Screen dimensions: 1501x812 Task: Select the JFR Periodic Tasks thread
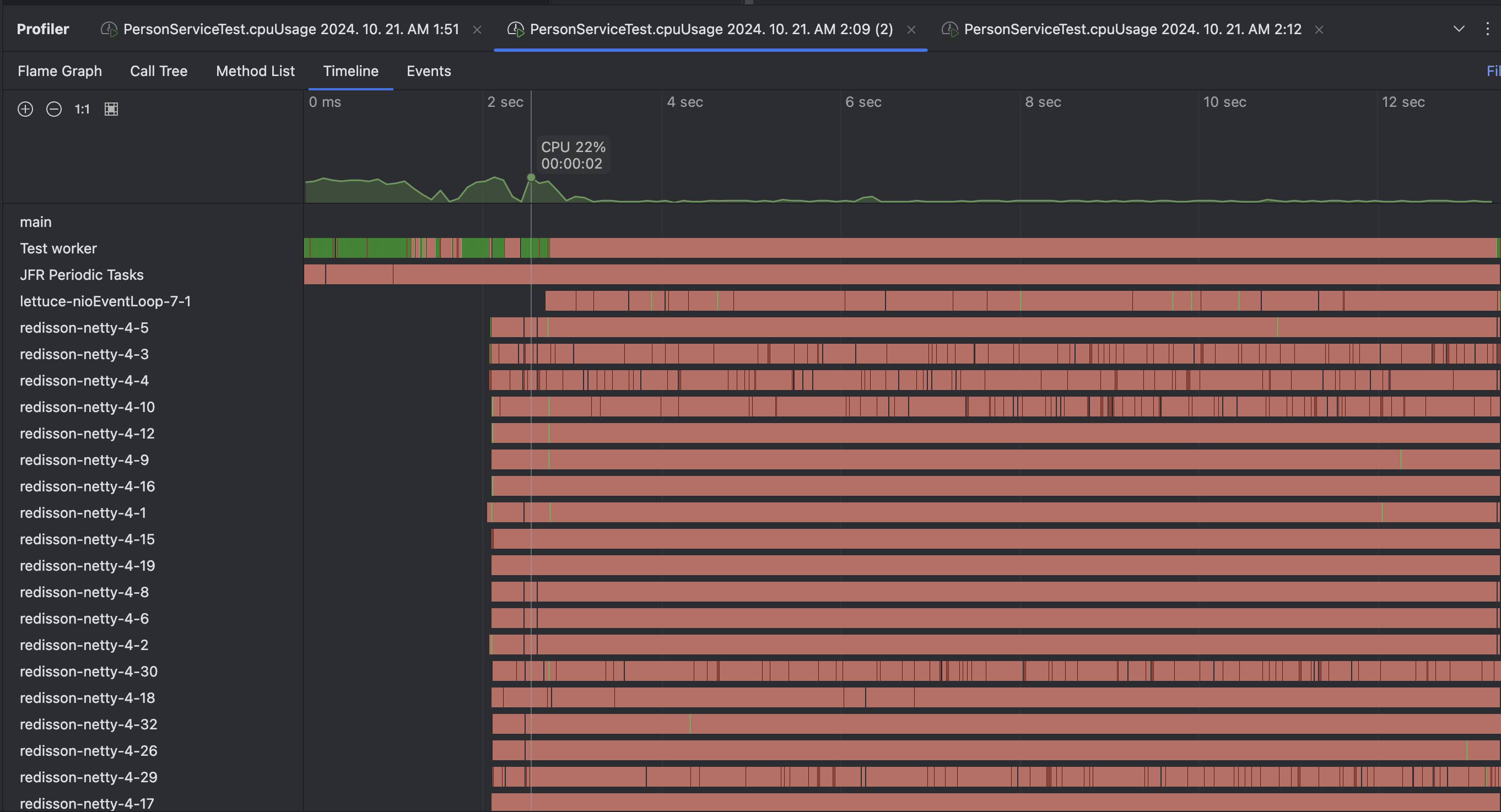pyautogui.click(x=82, y=275)
